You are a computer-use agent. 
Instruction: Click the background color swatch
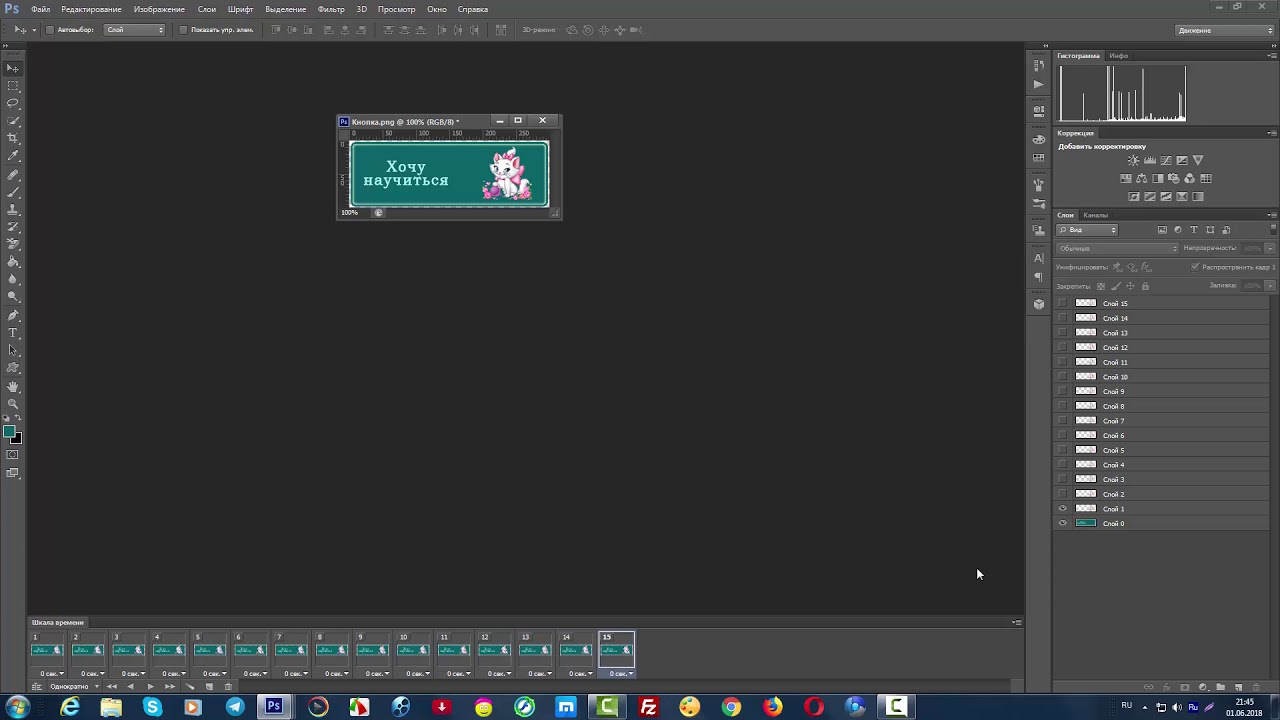(17, 439)
